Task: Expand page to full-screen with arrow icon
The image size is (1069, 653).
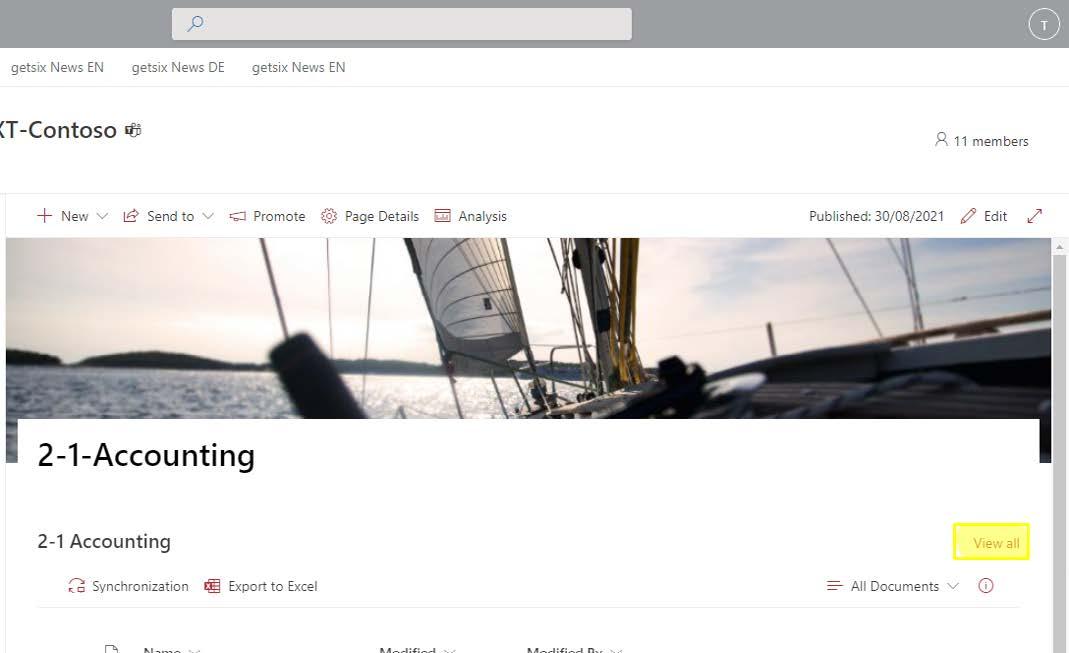Action: (1034, 216)
